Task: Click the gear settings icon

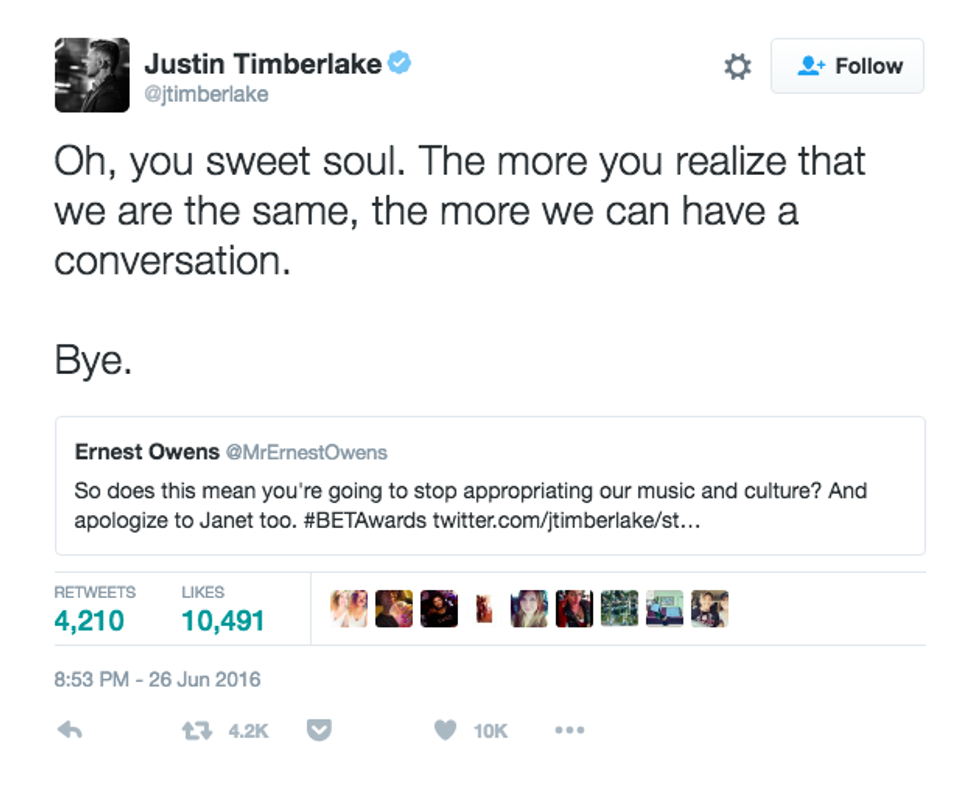Action: pos(737,67)
